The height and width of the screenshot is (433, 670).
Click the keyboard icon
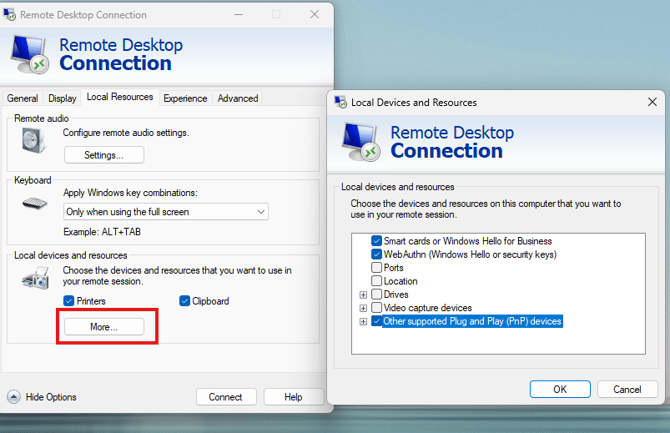point(35,203)
